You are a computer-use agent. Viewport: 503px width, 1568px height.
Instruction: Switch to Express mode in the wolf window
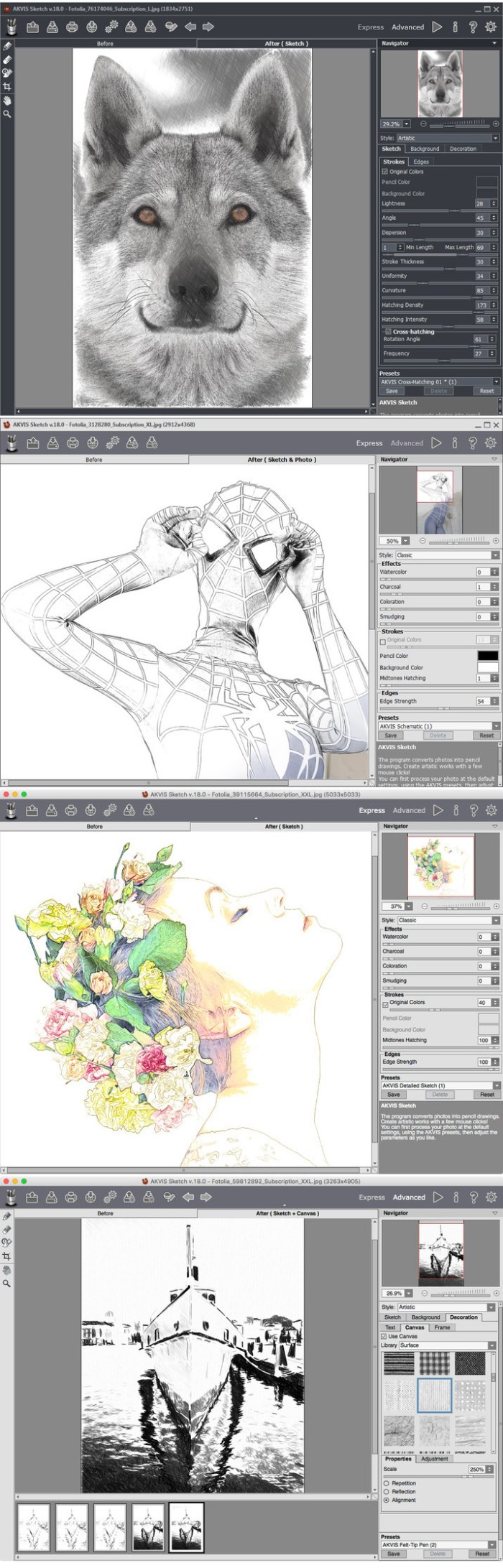point(371,27)
